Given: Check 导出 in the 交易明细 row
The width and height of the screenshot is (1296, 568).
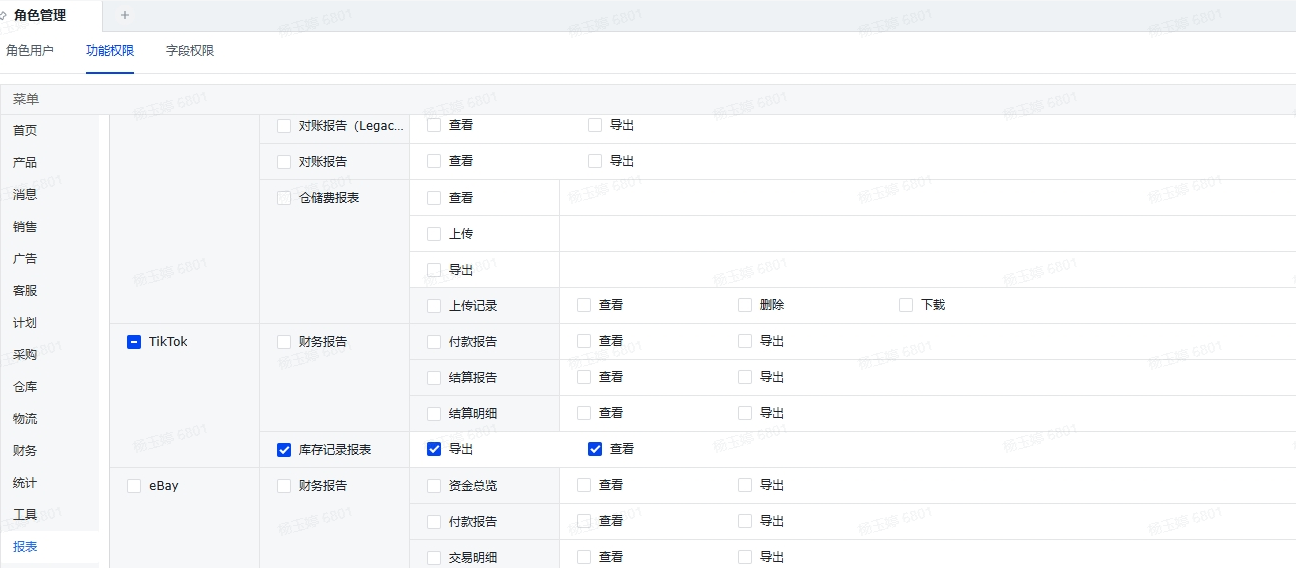Looking at the screenshot, I should [x=745, y=557].
